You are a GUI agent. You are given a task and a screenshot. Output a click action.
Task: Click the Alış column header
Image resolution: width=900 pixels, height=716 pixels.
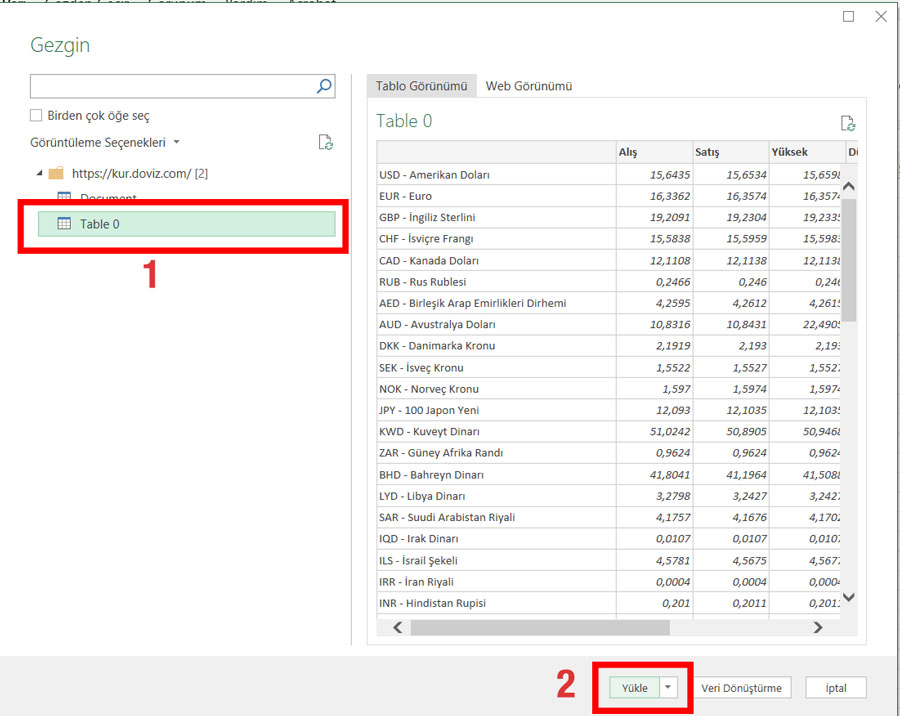(x=654, y=152)
